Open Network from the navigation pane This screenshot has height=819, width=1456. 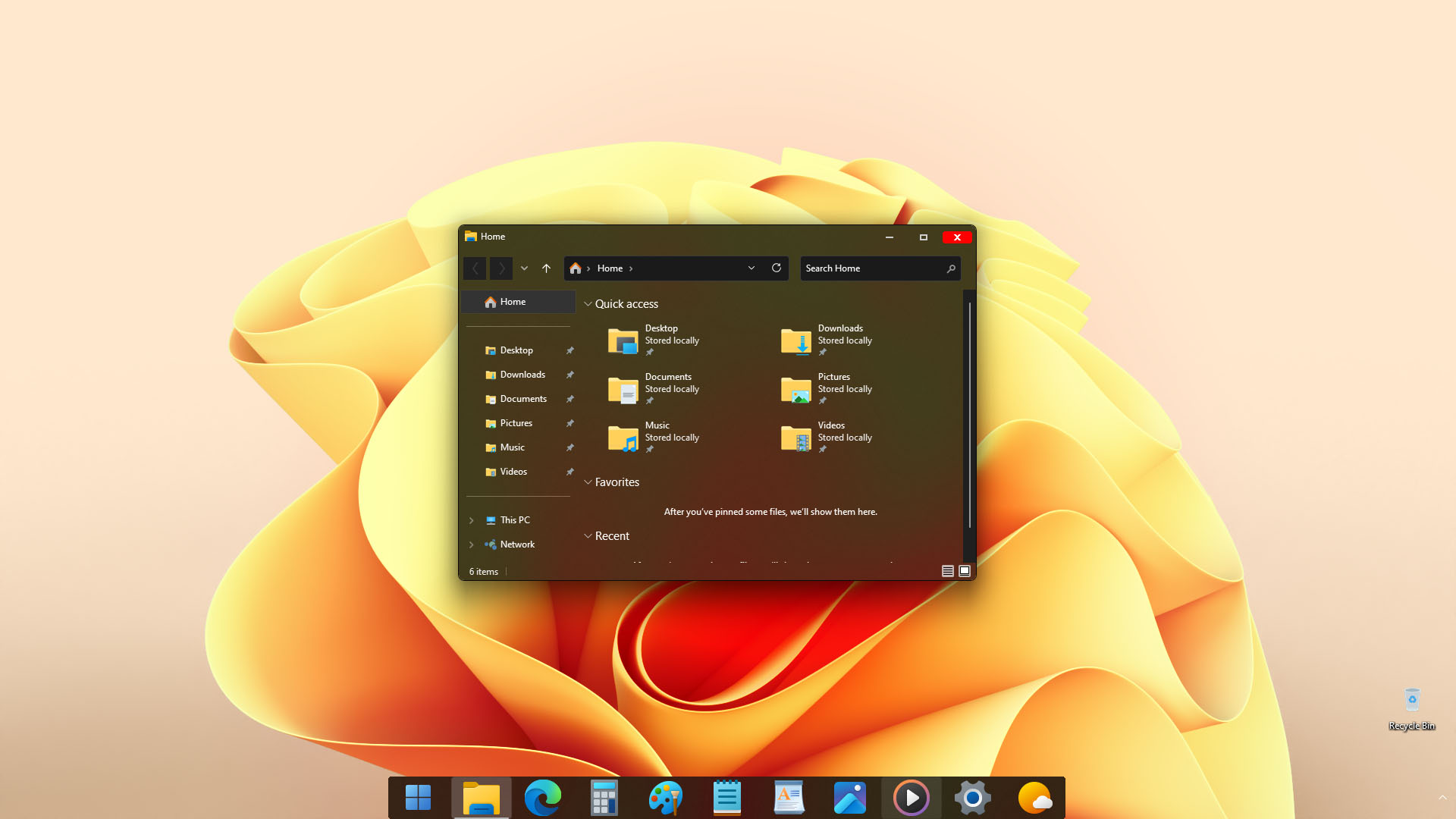click(x=517, y=544)
